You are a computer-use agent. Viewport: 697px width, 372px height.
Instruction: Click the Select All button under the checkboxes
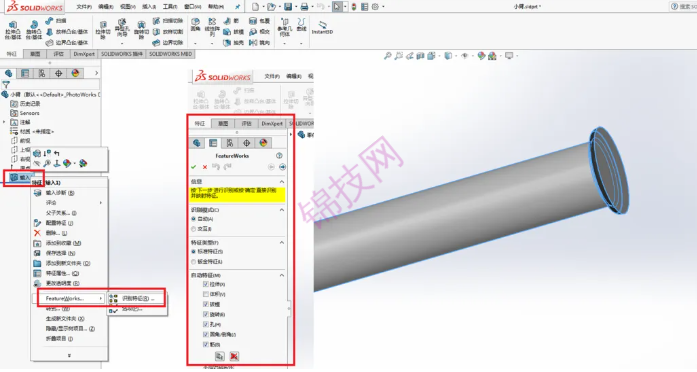pos(220,356)
